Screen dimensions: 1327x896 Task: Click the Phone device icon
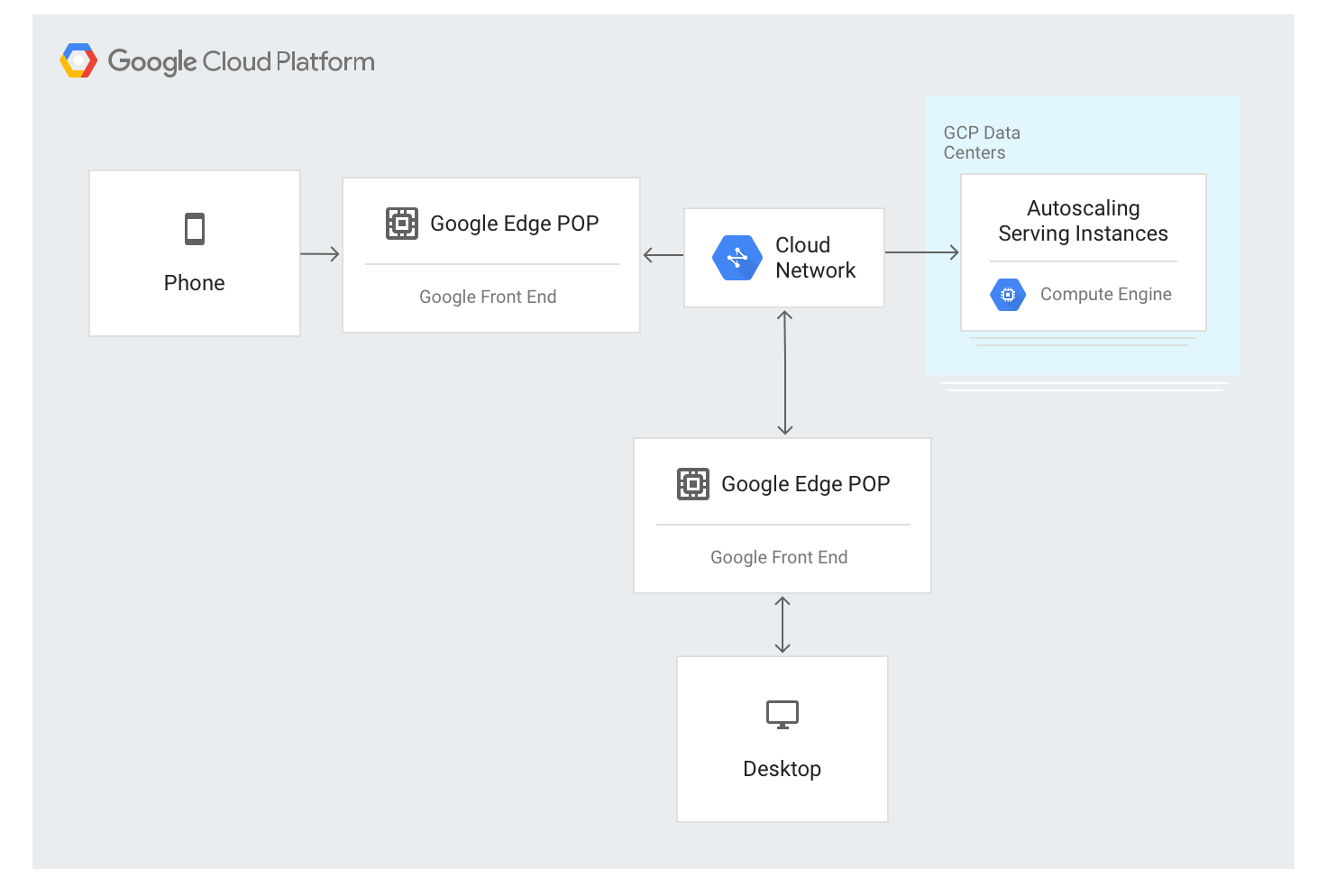[195, 229]
